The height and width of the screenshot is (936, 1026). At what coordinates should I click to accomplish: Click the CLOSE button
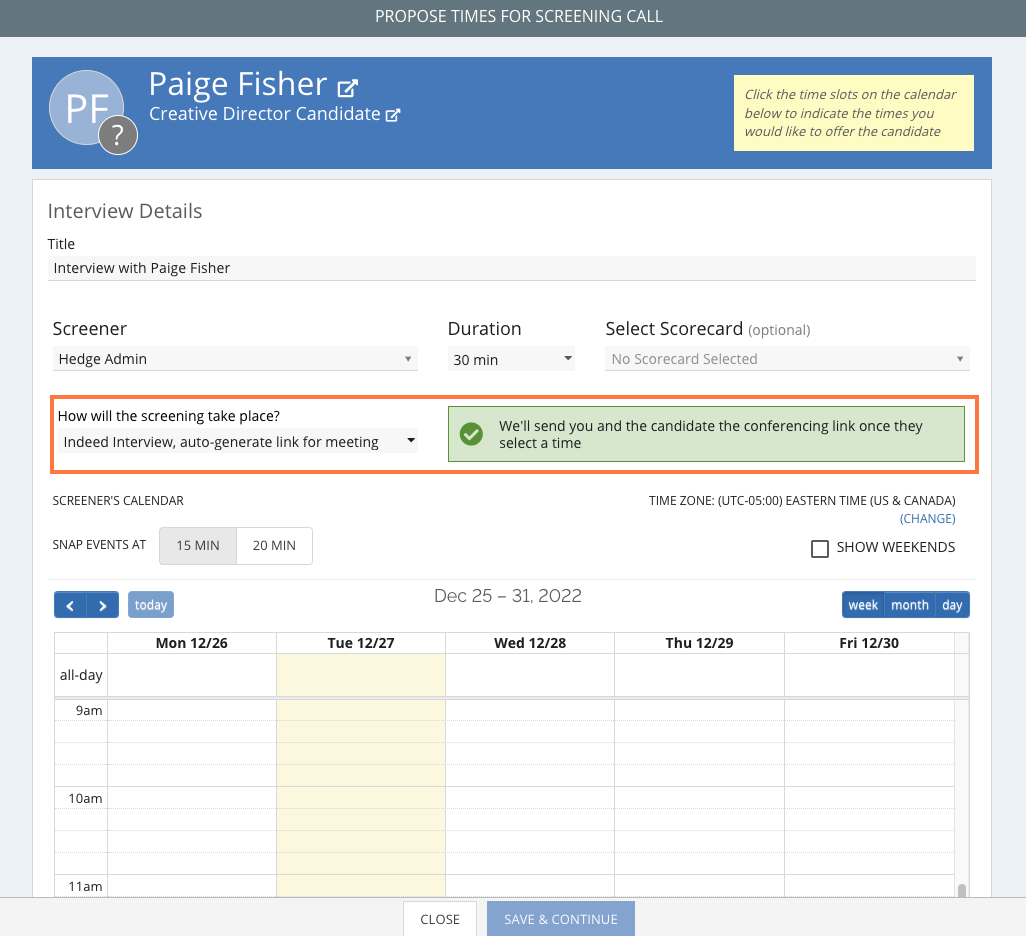(440, 919)
